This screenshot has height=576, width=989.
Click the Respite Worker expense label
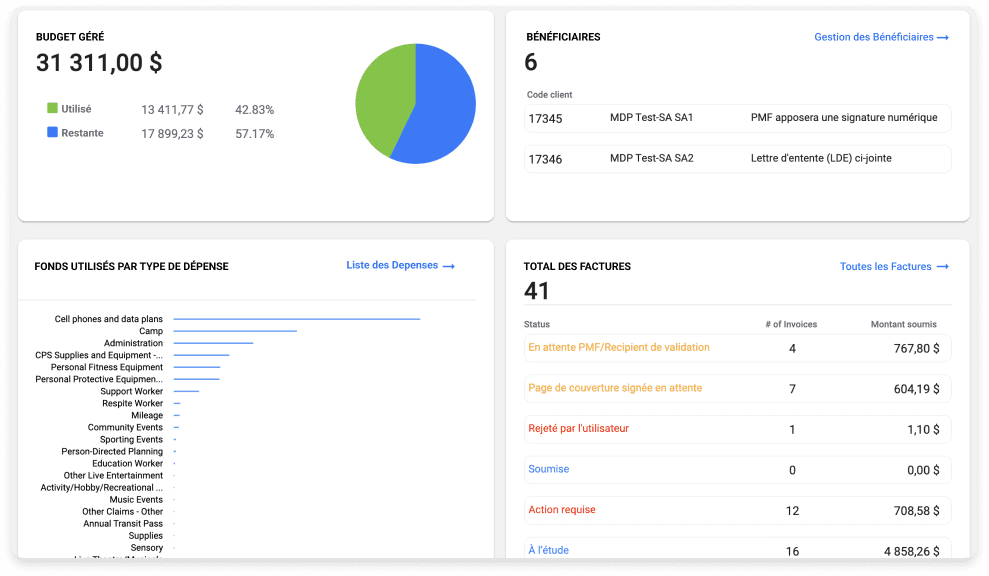click(132, 403)
